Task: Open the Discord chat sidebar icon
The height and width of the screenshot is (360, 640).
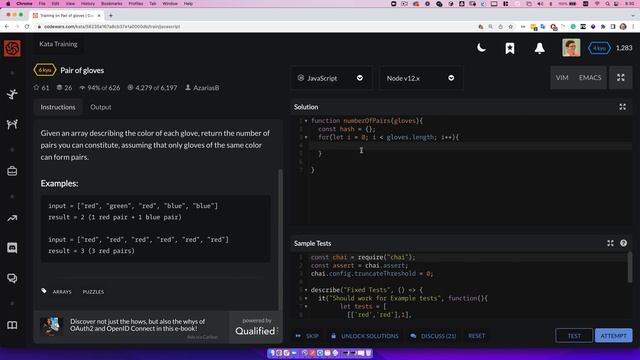Action: 12,248
